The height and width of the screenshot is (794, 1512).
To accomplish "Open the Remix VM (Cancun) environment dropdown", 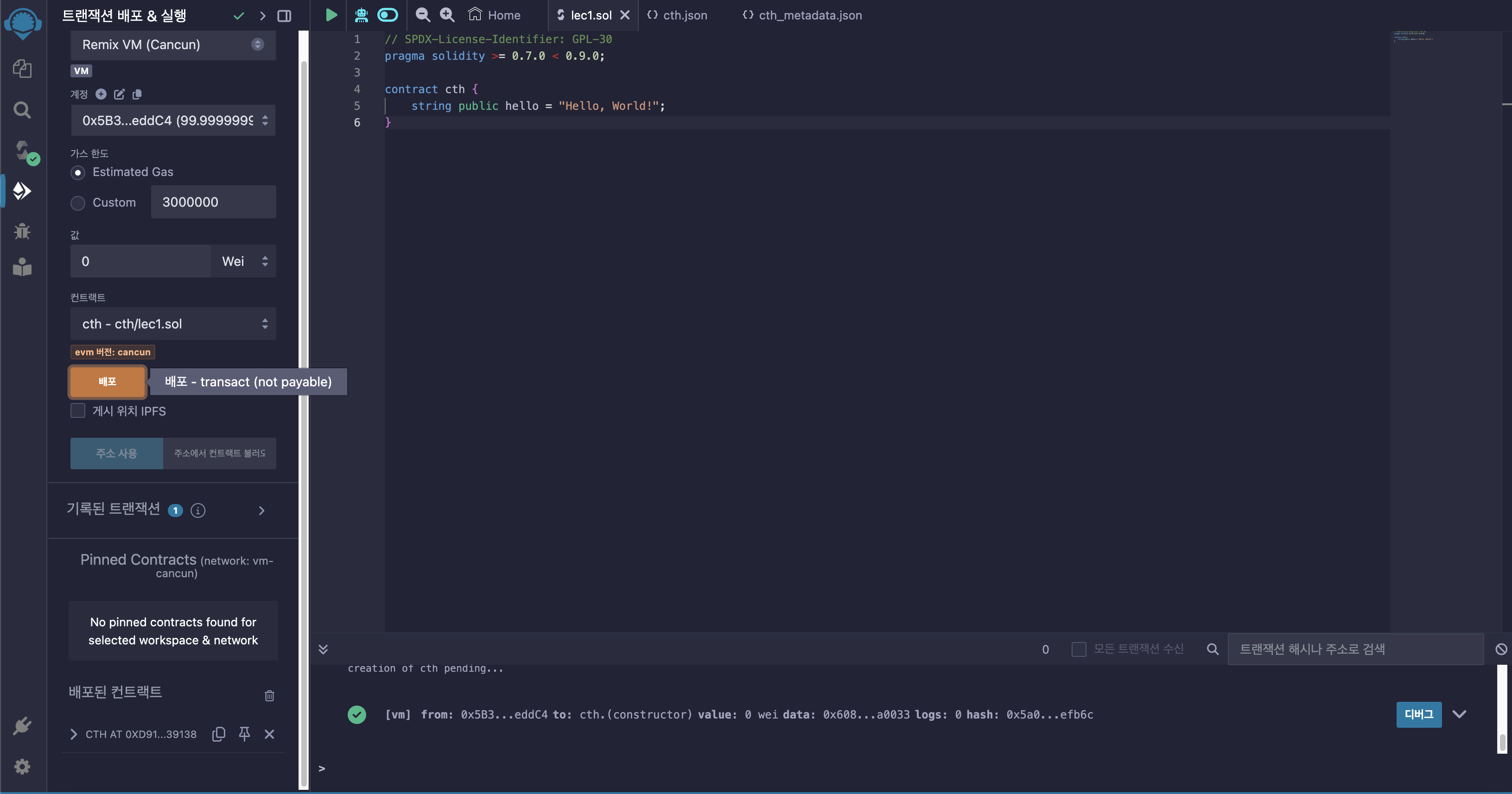I will [x=172, y=44].
